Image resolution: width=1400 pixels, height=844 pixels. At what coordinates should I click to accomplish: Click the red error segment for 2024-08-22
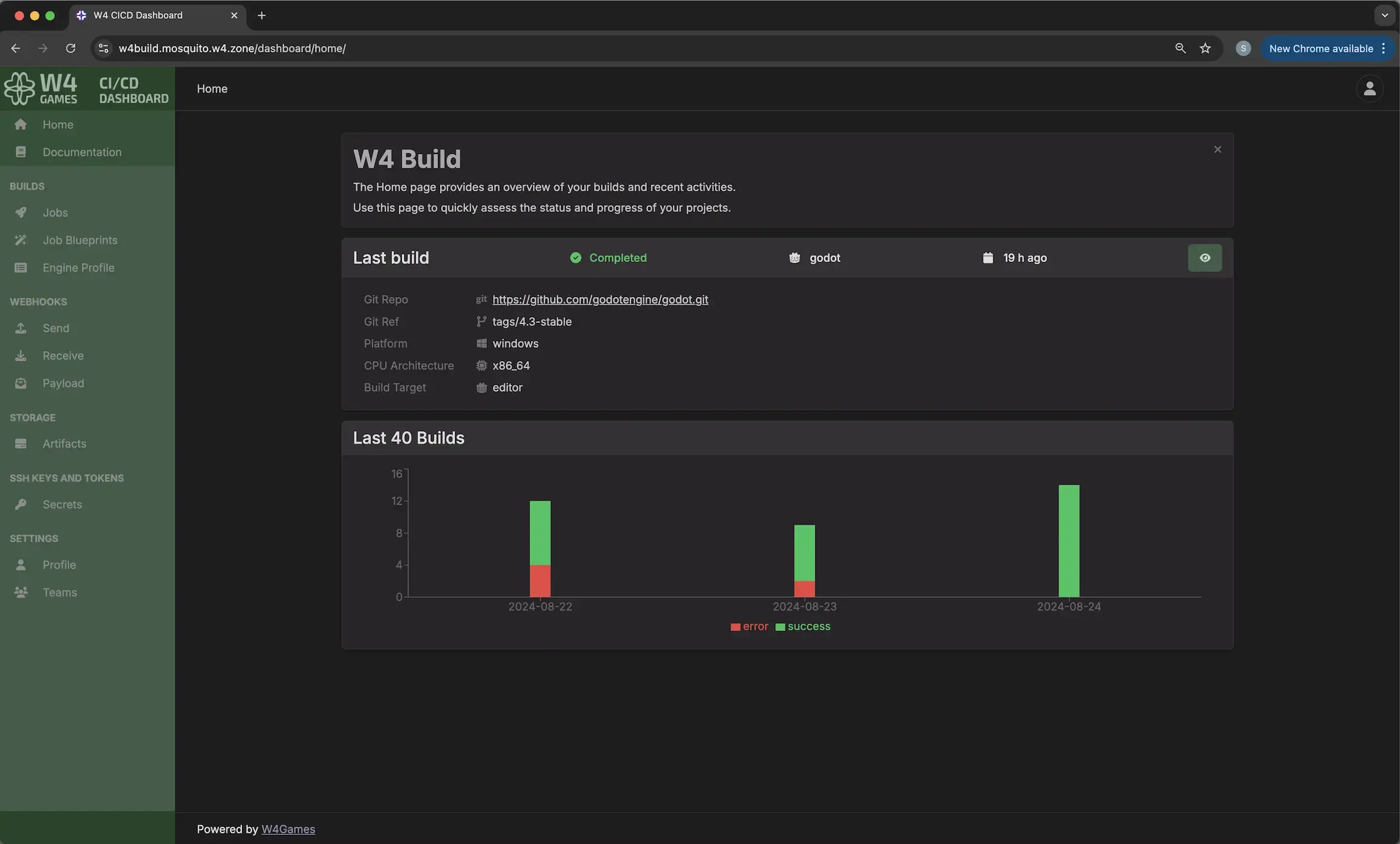[540, 581]
